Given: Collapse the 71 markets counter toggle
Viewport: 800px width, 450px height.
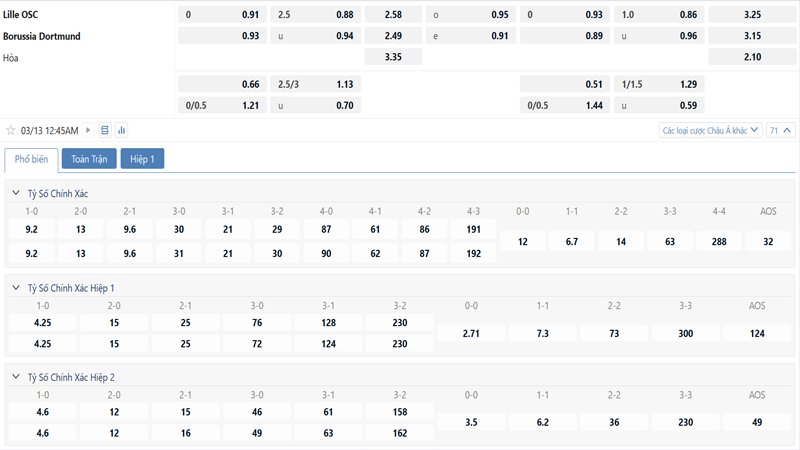Looking at the screenshot, I should pyautogui.click(x=780, y=130).
